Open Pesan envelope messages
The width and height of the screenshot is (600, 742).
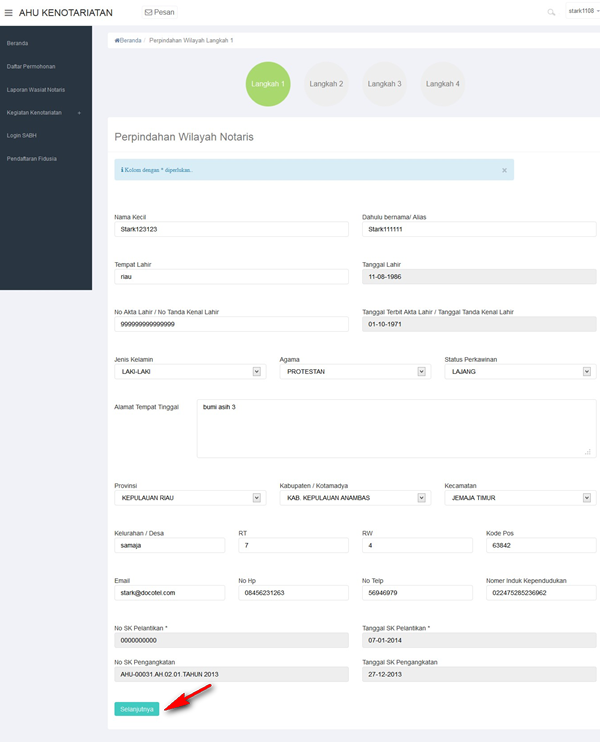tap(159, 12)
